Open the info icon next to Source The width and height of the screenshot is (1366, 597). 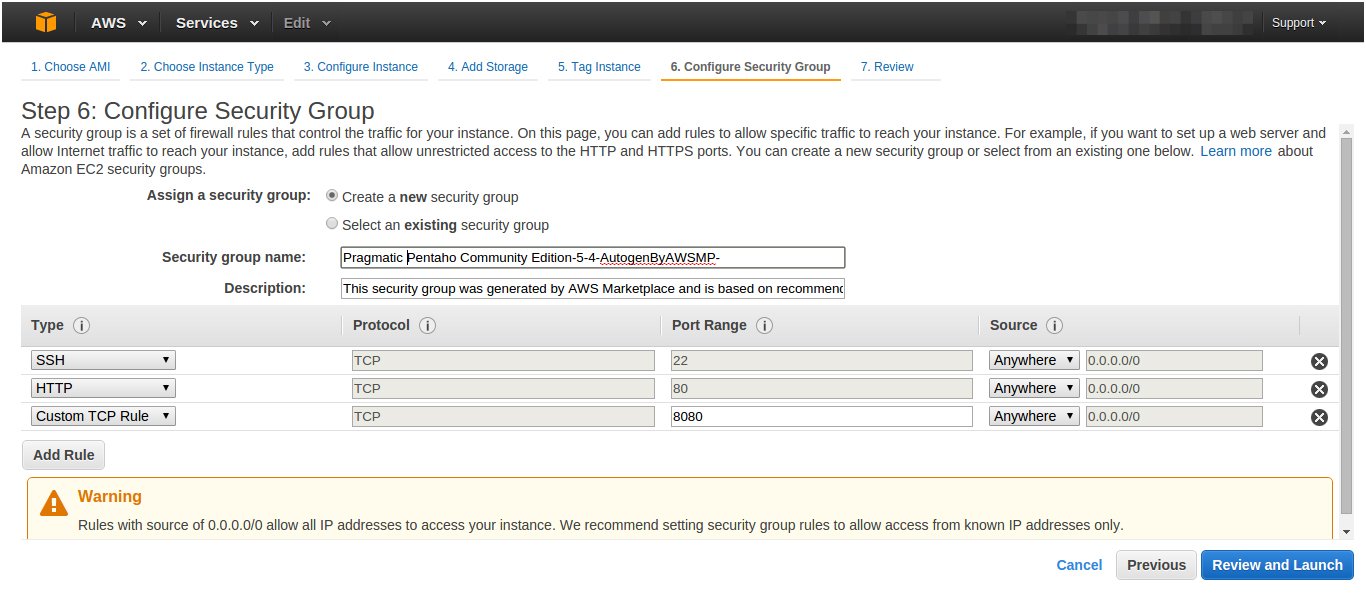1054,326
